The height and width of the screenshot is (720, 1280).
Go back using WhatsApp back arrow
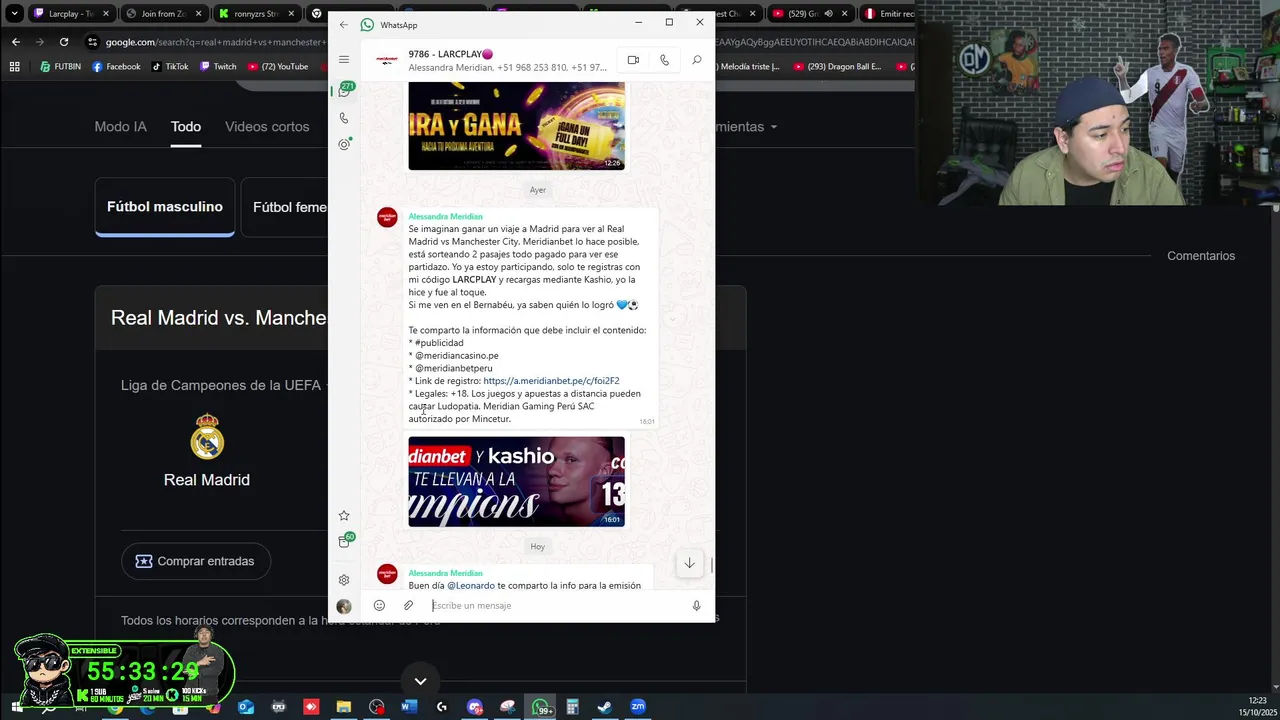(x=344, y=25)
